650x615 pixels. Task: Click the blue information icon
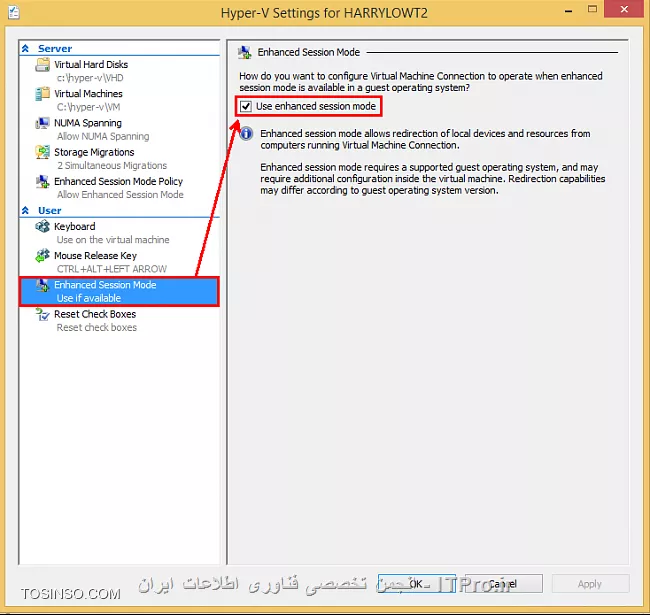pos(246,133)
